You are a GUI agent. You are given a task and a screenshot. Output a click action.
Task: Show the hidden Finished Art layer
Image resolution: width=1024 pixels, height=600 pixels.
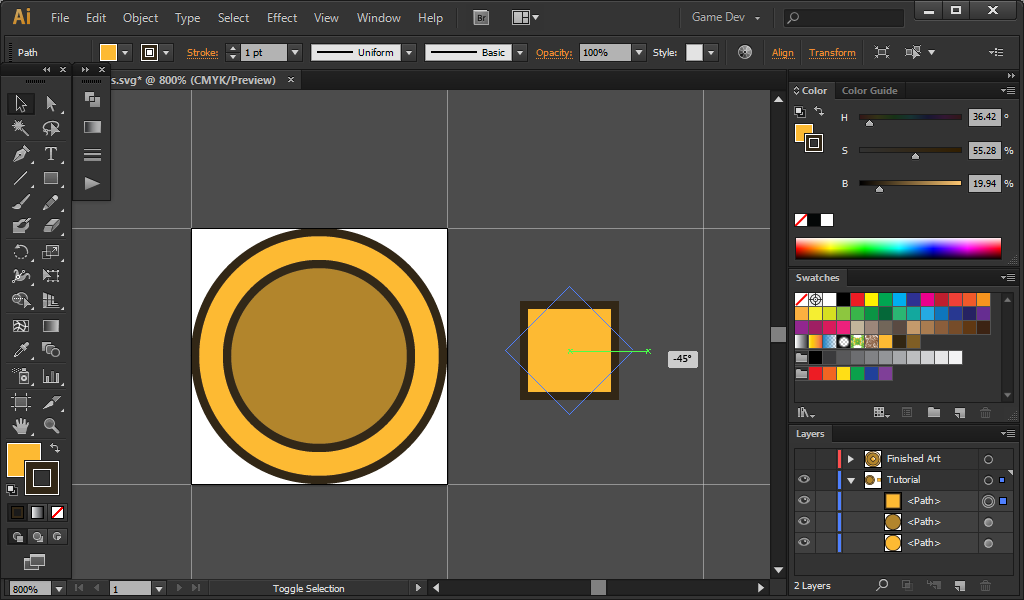(804, 459)
